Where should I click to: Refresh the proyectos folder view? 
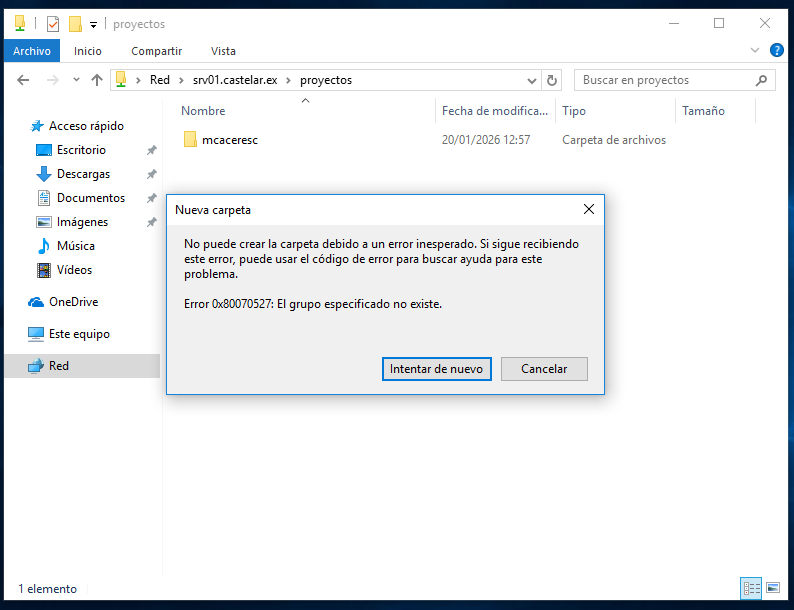click(551, 80)
